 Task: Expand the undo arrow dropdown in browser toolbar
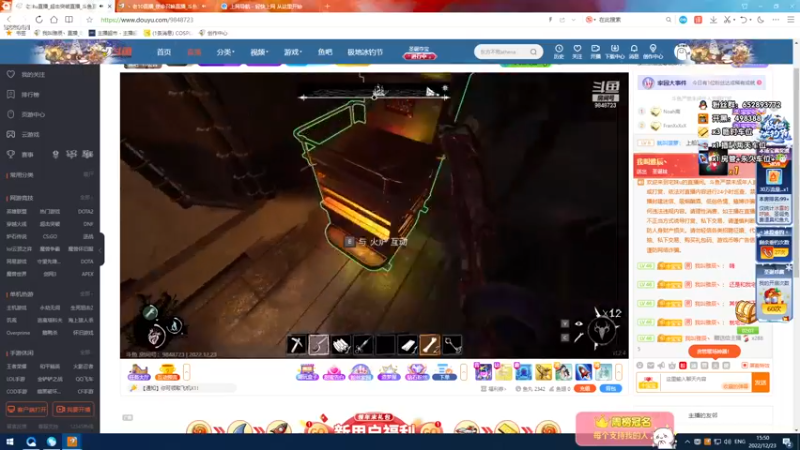750,20
